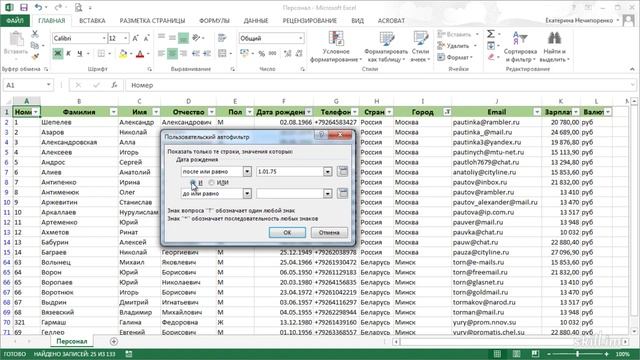The image size is (640, 360).
Task: Click the Align text left icon
Action: [x=162, y=53]
